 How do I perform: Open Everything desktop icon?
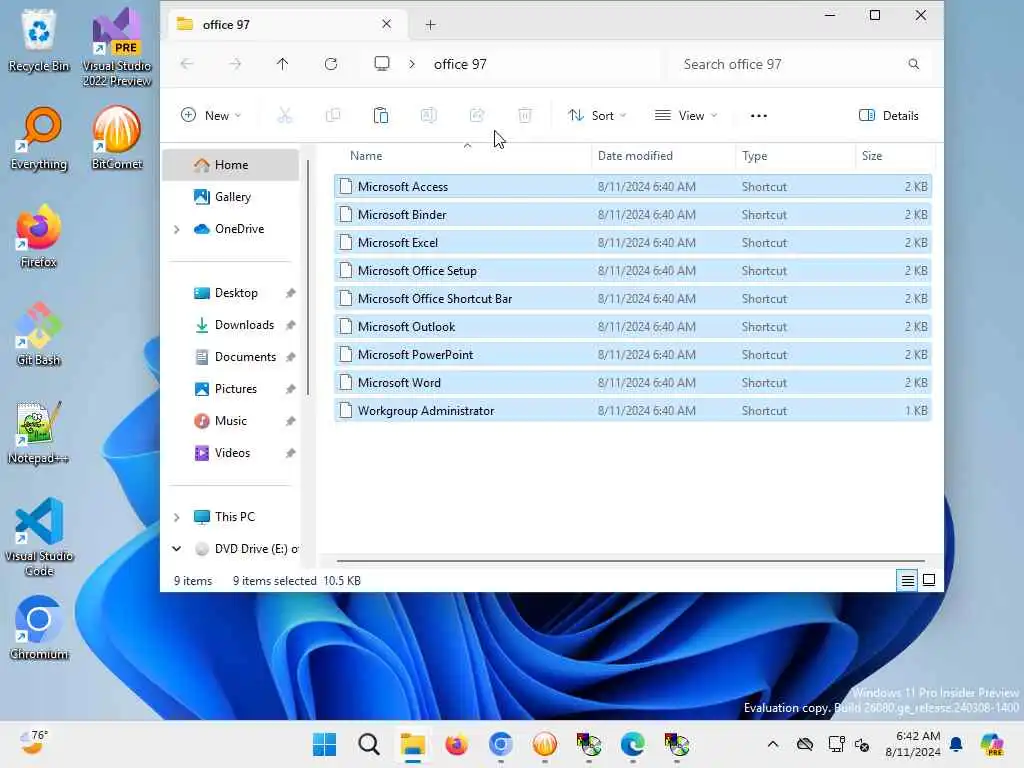tap(39, 138)
